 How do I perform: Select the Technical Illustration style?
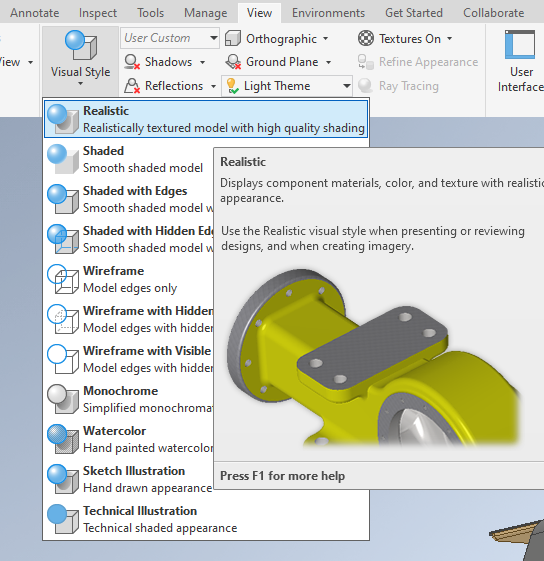point(206,519)
